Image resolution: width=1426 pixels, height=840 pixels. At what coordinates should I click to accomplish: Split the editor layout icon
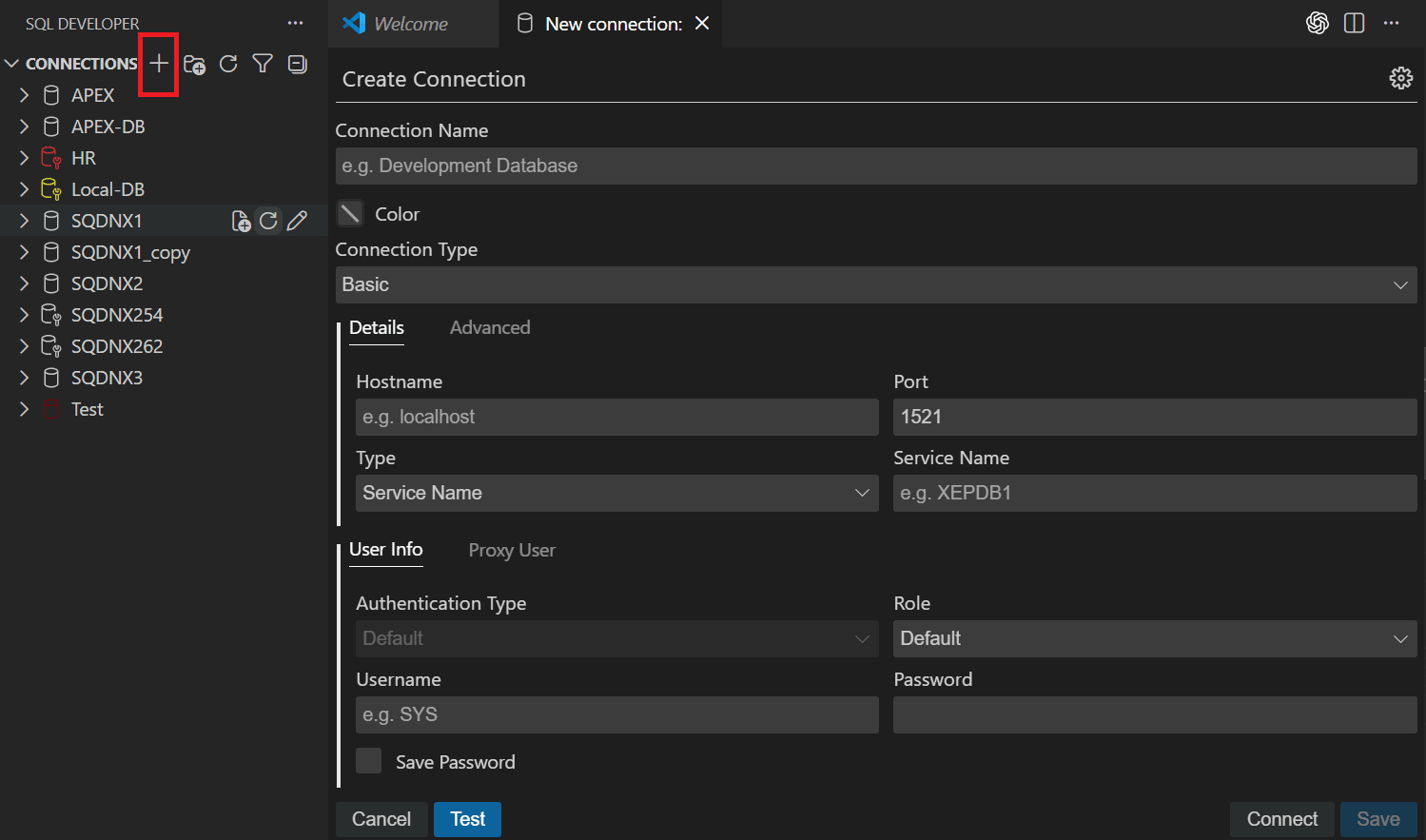click(1355, 23)
